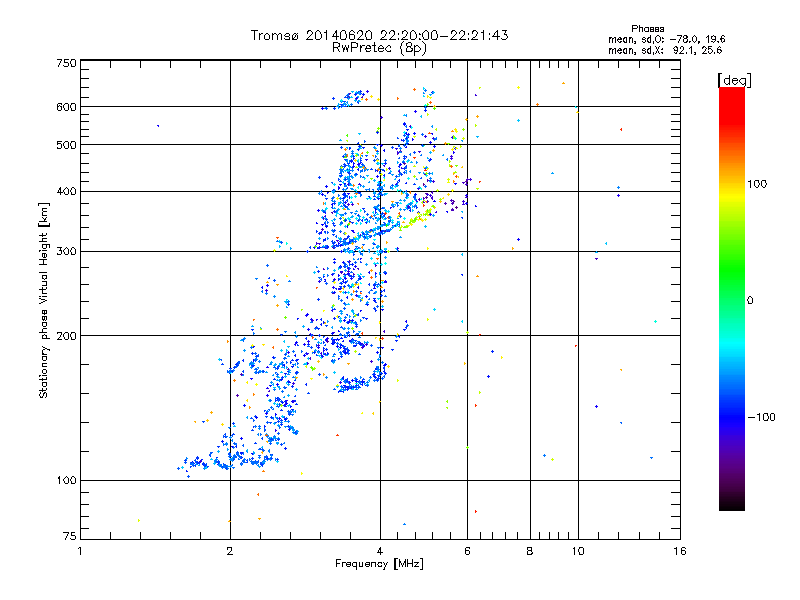Click colorbar tick label '0'
Screen dimensions: 800x600
[750, 301]
